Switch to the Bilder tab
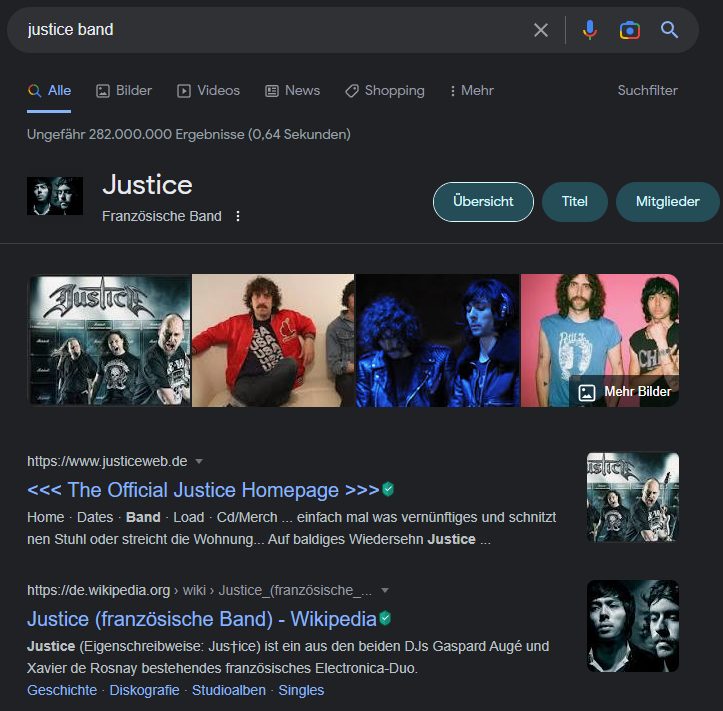723x711 pixels. coord(124,90)
